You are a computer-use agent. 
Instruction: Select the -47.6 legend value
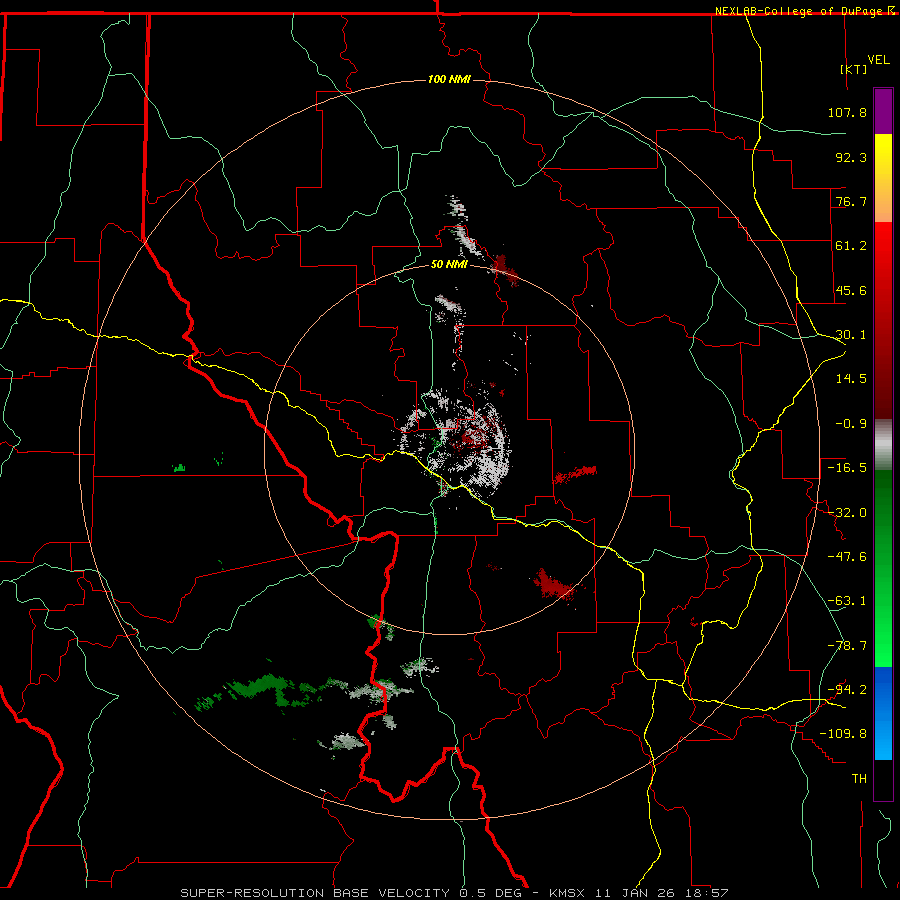click(847, 557)
